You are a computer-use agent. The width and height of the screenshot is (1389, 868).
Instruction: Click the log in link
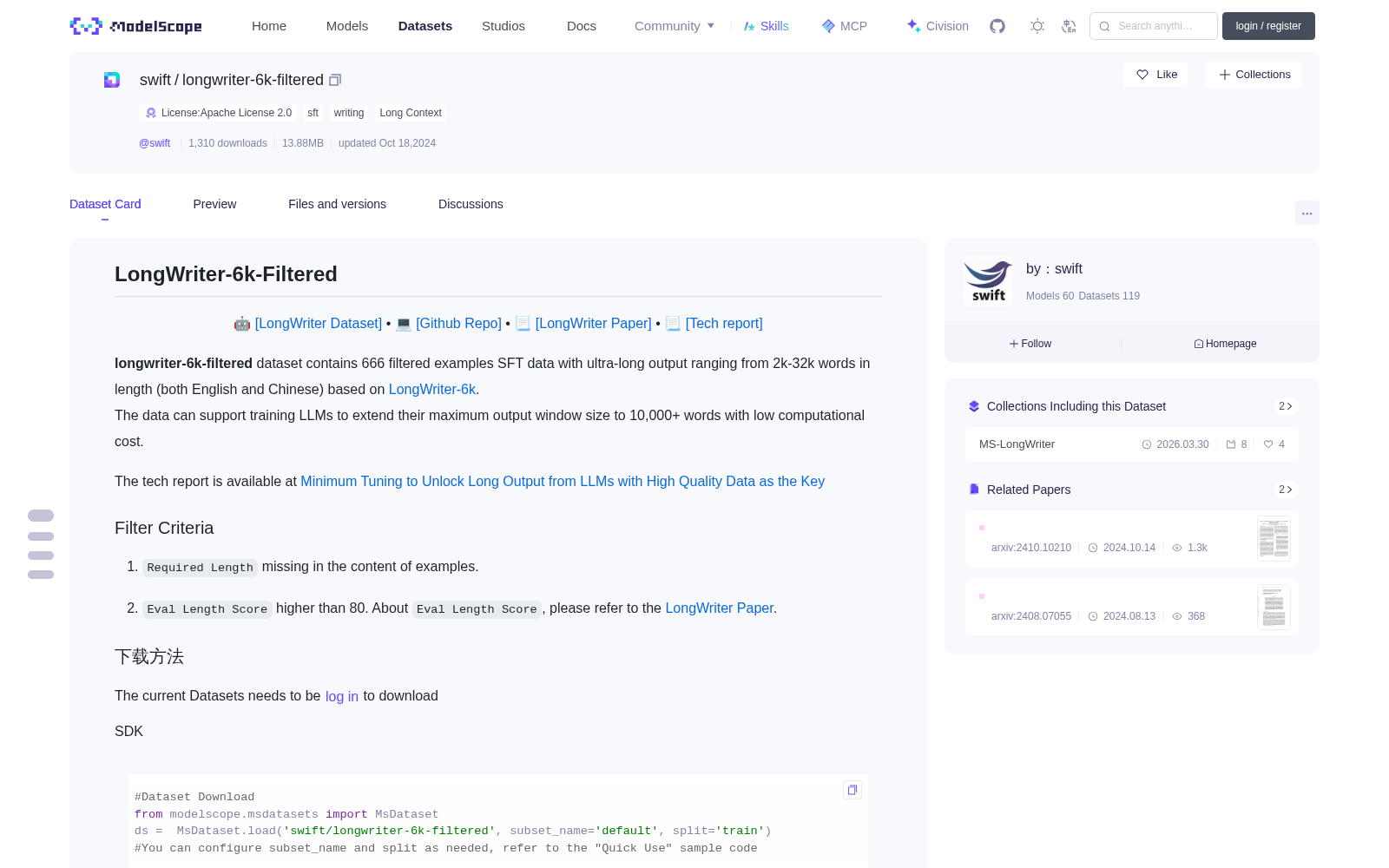tap(342, 696)
